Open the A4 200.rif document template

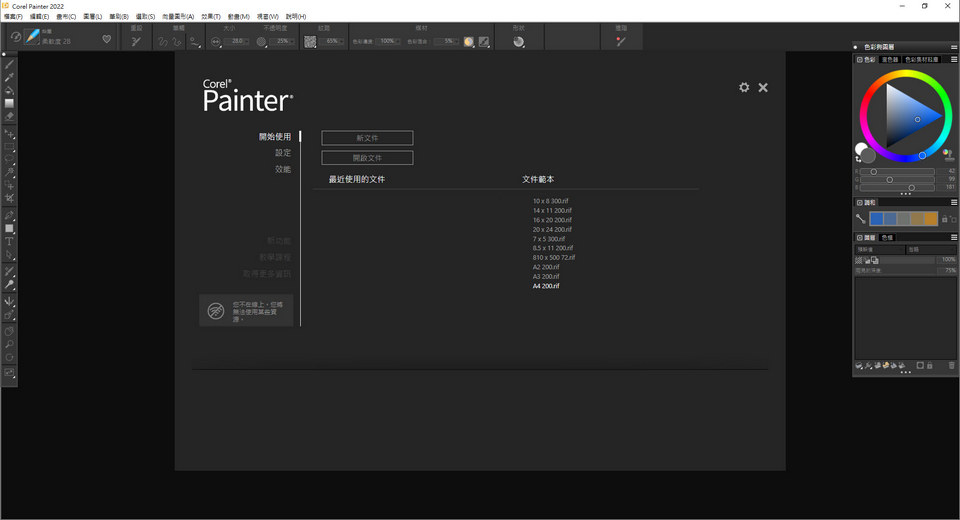546,286
